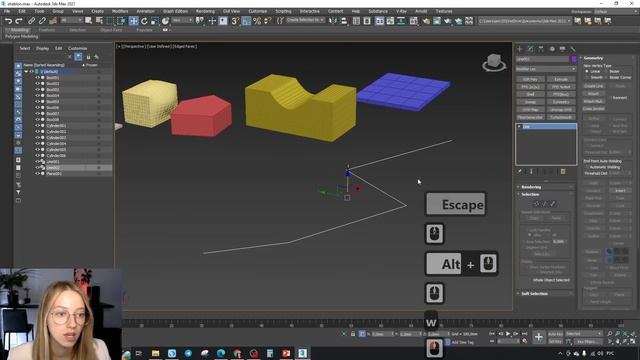Select Bezier Corner vertex type radio
The height and width of the screenshot is (360, 640).
click(x=606, y=77)
